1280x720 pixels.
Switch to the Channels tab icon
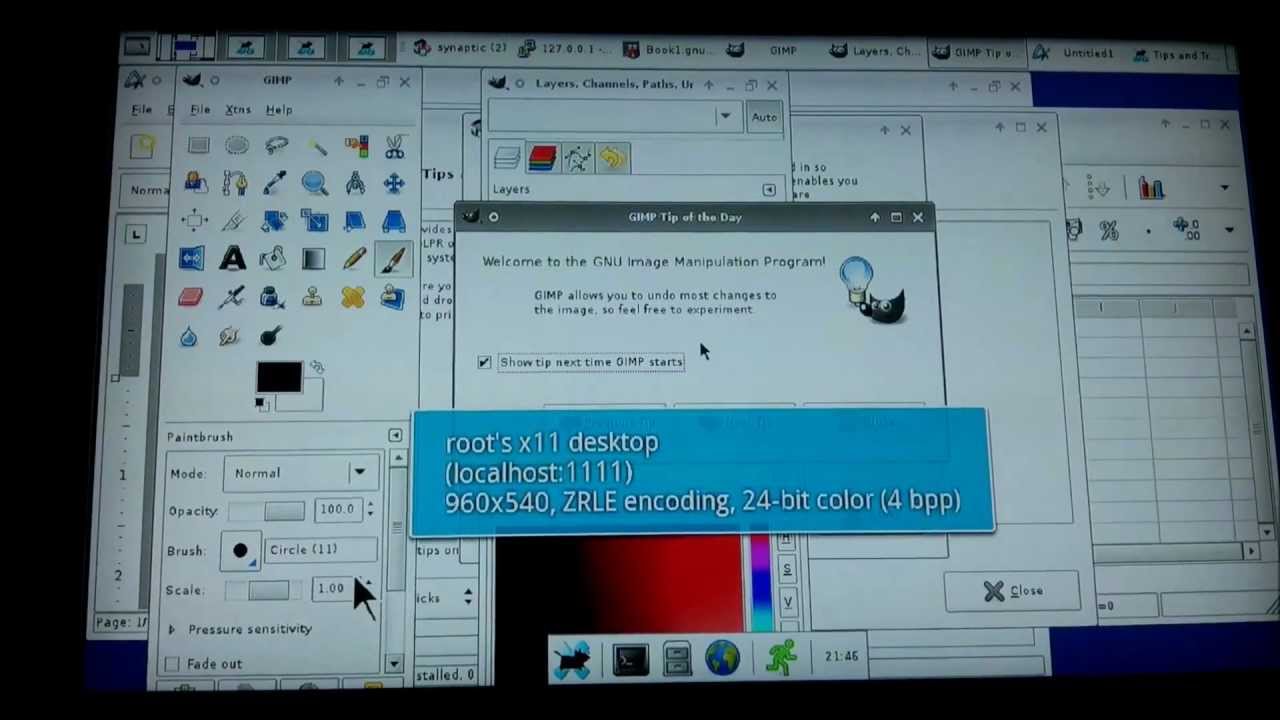click(542, 158)
